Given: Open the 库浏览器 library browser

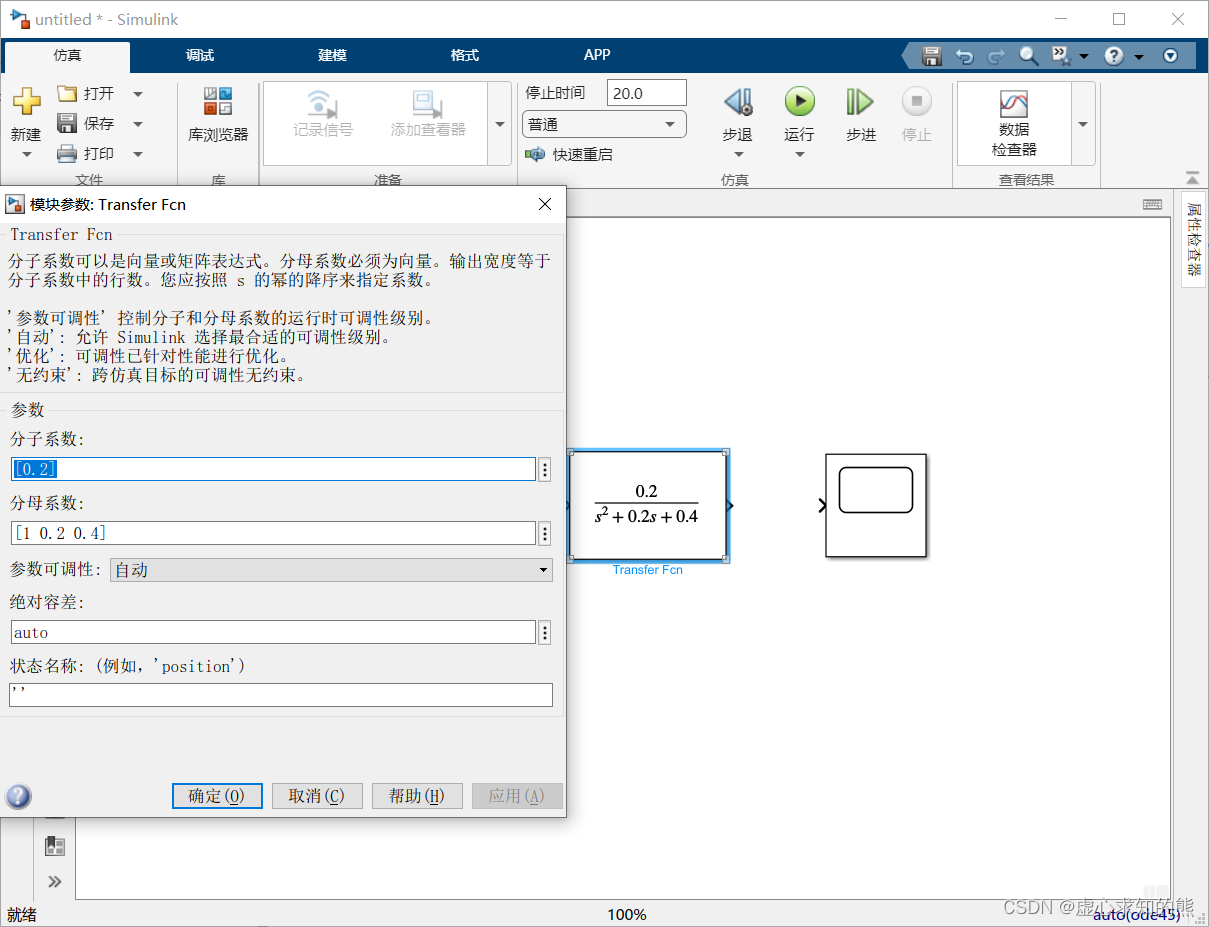Looking at the screenshot, I should [218, 114].
